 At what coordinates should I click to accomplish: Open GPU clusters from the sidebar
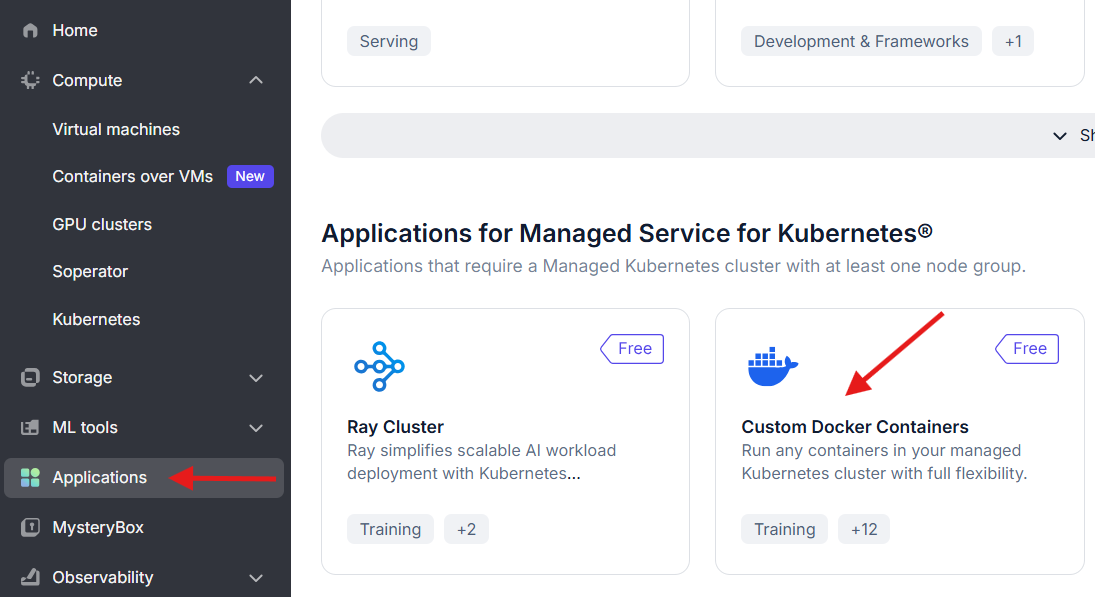coord(101,224)
